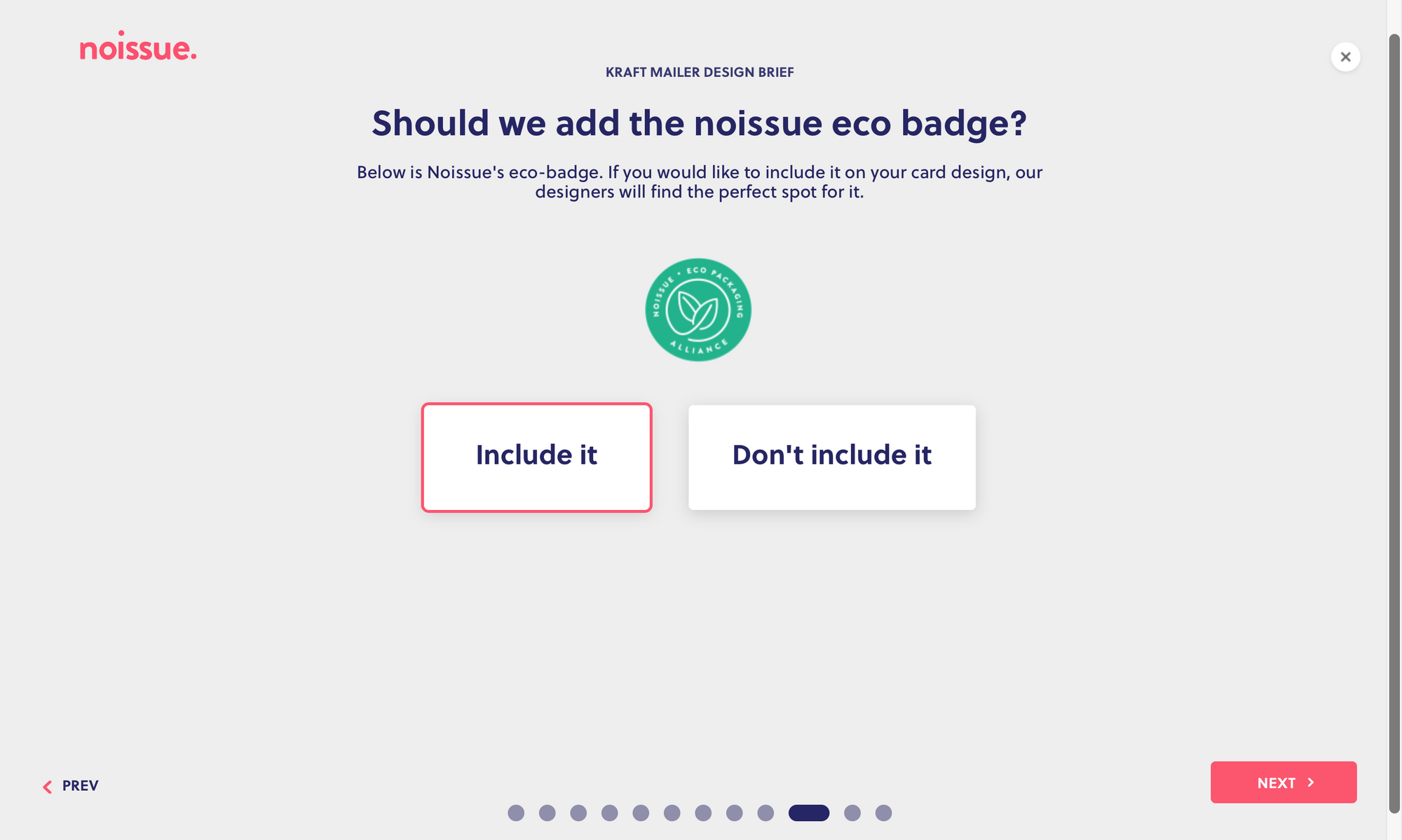Click the green eco packaging alliance badge
1402x840 pixels.
point(698,310)
